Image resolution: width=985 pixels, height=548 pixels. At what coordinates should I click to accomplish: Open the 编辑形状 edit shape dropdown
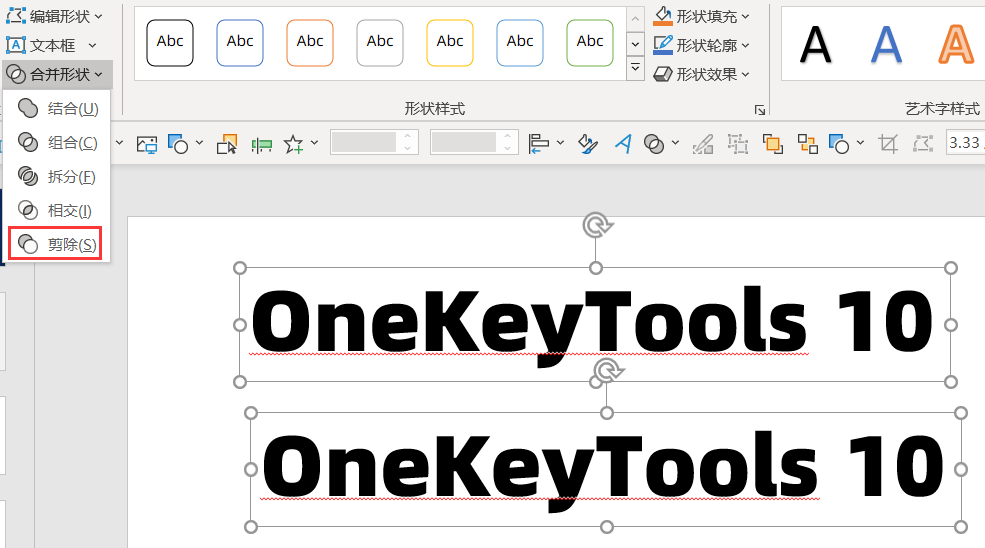55,16
